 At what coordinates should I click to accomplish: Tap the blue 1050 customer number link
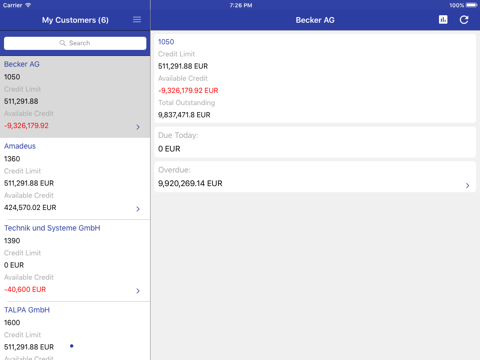(166, 42)
